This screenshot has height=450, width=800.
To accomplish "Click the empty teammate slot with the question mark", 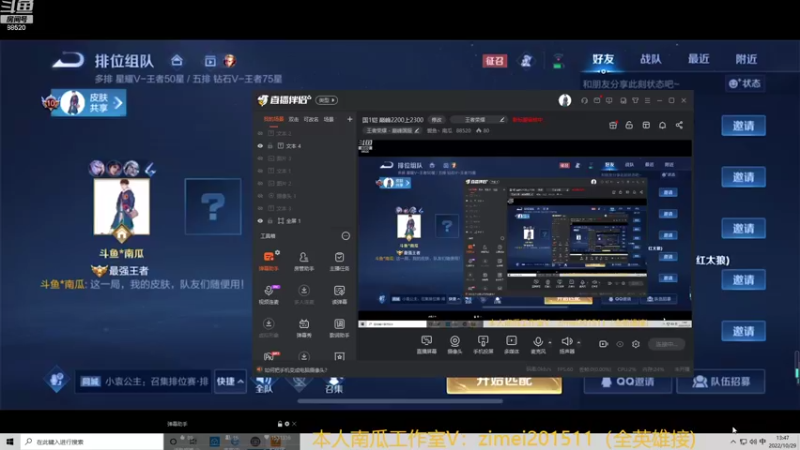I will pyautogui.click(x=213, y=207).
